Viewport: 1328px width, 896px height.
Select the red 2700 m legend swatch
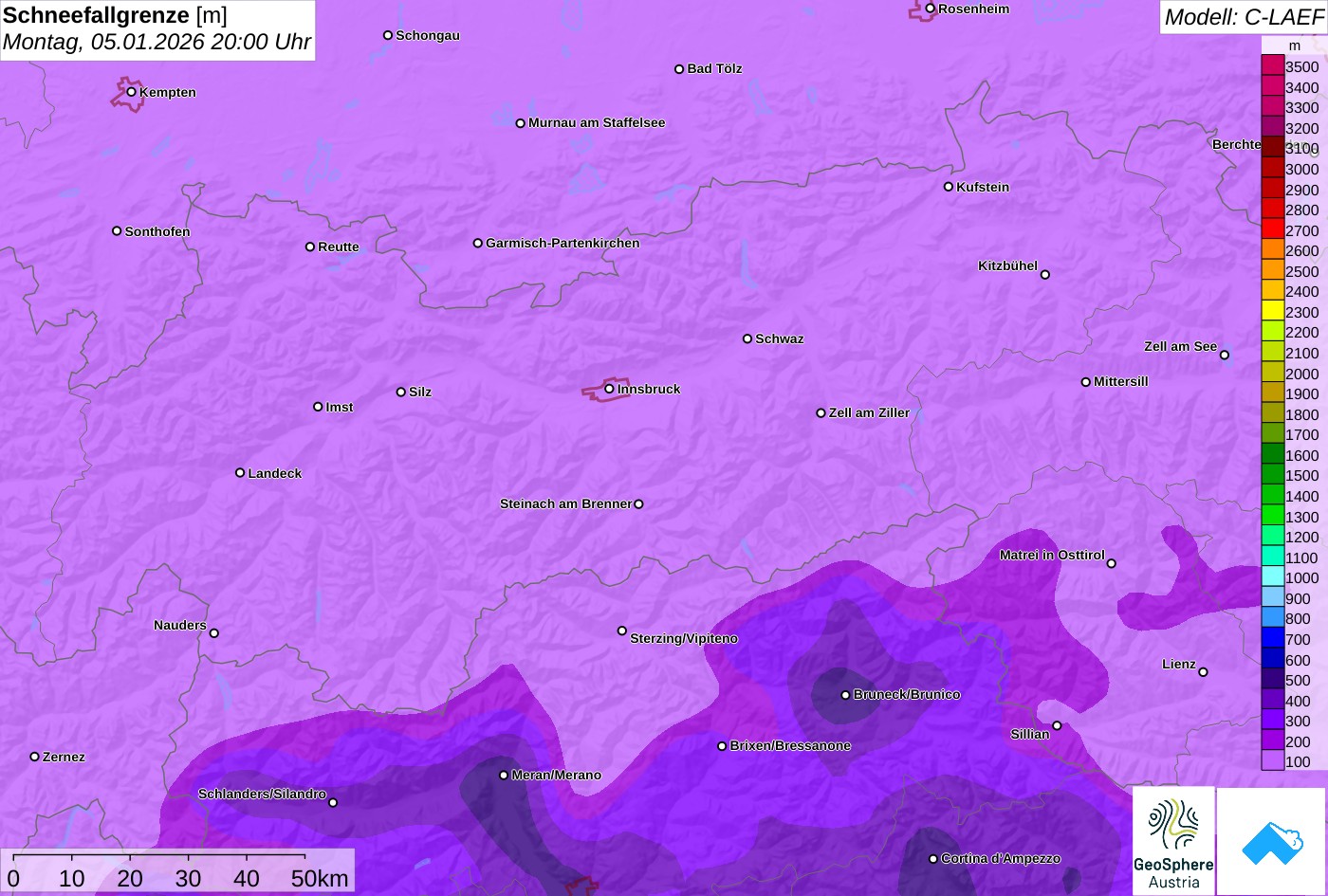click(1273, 229)
